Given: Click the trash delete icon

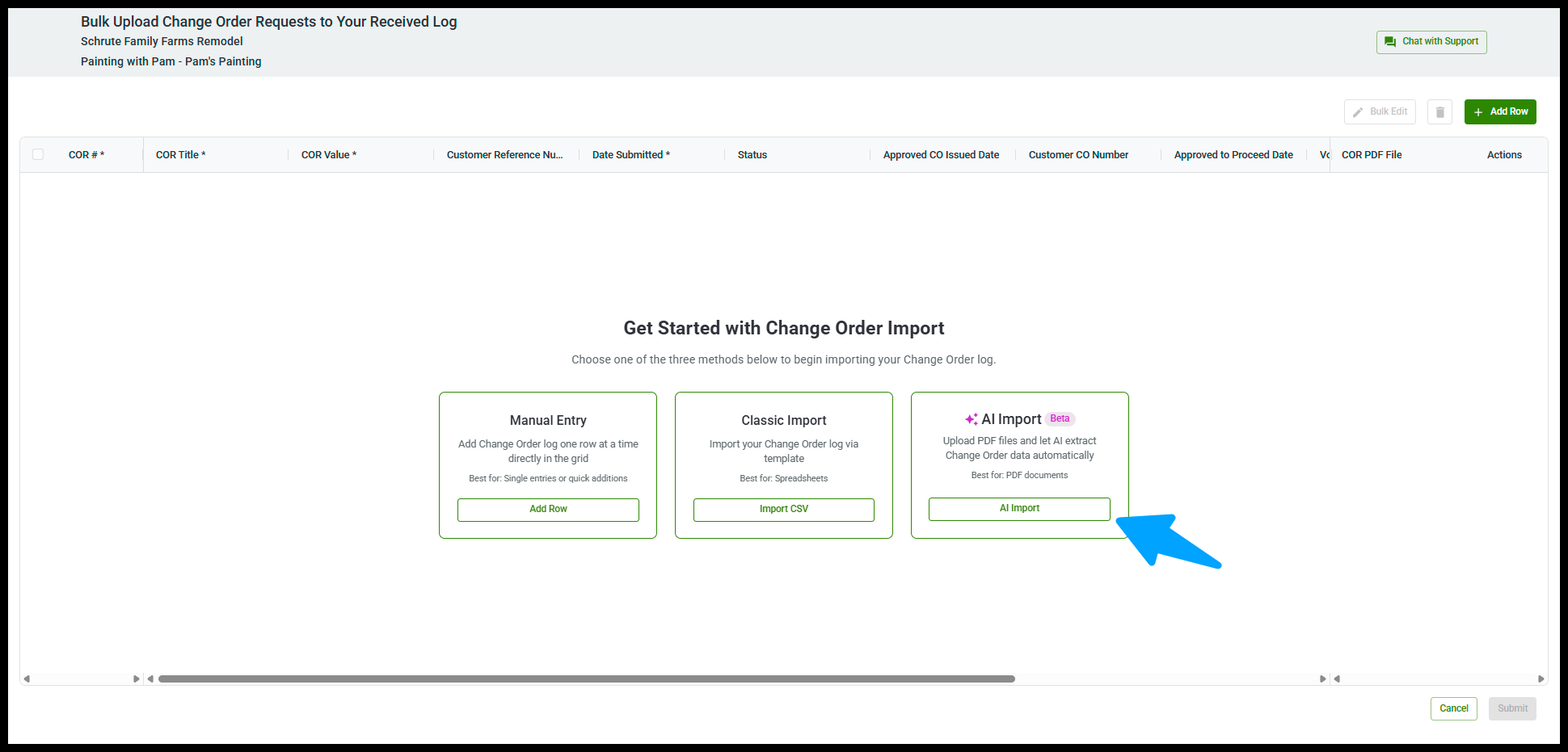Looking at the screenshot, I should [1439, 112].
